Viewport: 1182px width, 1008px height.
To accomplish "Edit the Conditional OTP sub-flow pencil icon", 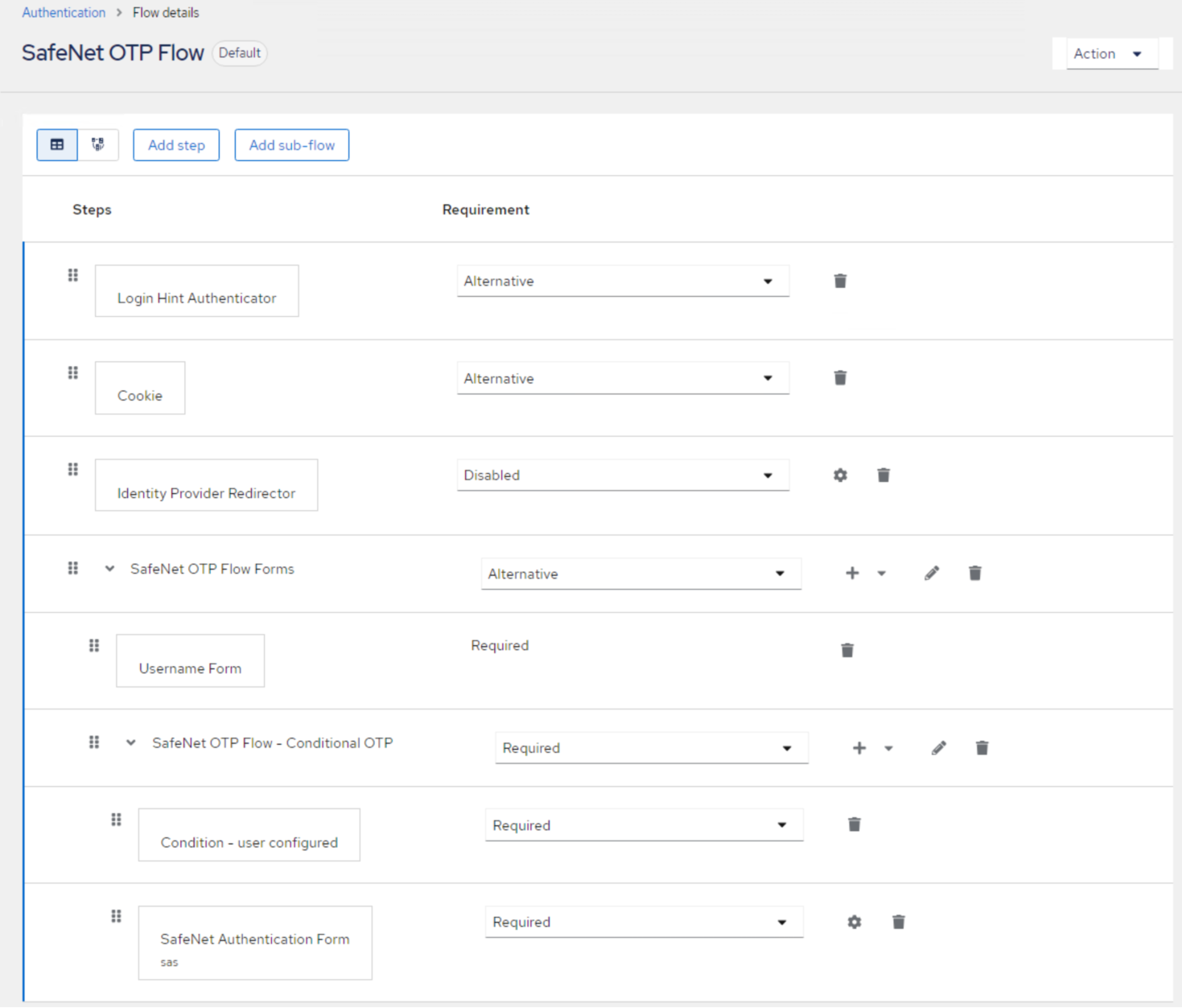I will pos(939,748).
